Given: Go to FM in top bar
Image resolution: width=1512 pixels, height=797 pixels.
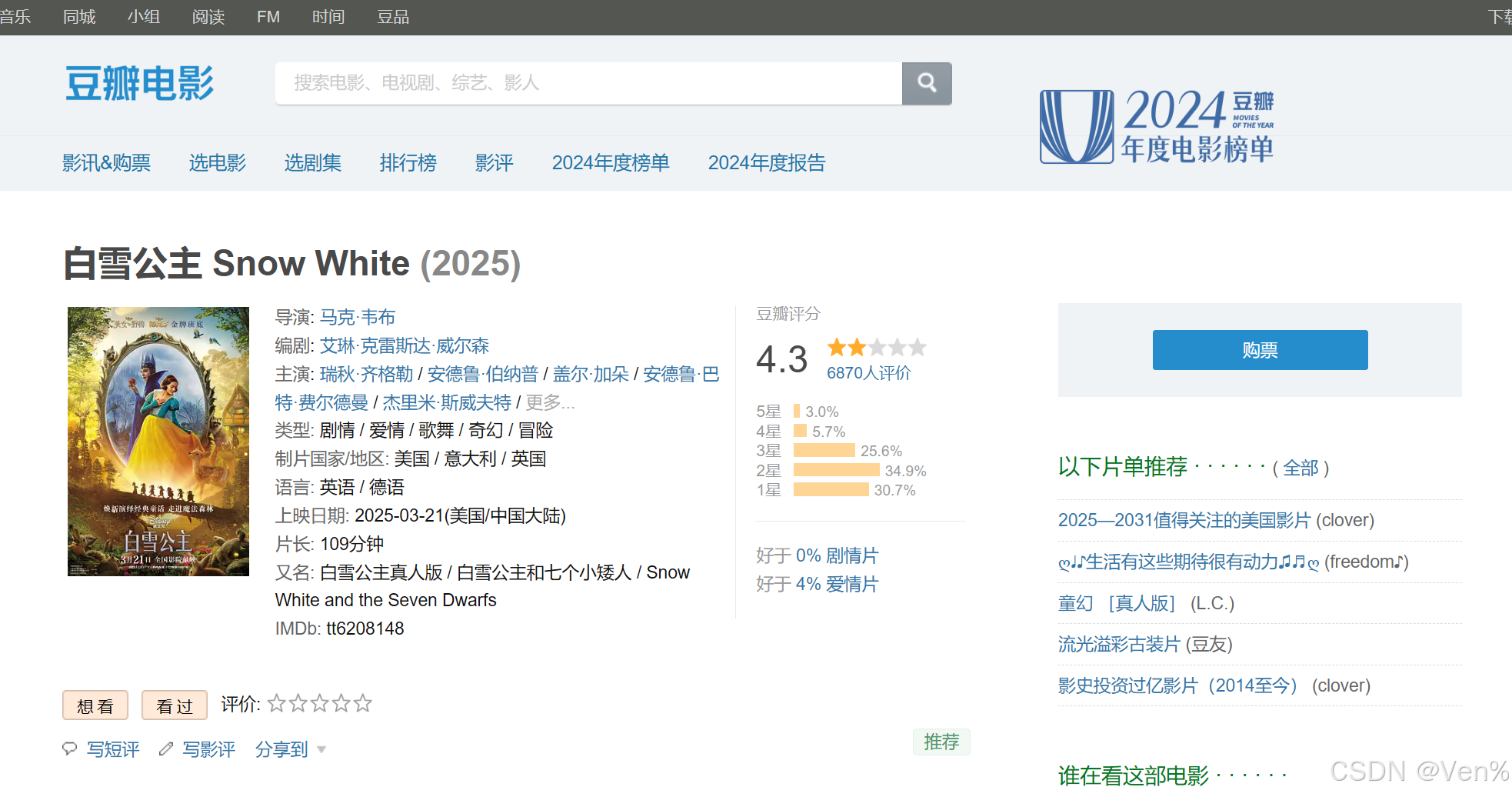Looking at the screenshot, I should click(x=268, y=17).
